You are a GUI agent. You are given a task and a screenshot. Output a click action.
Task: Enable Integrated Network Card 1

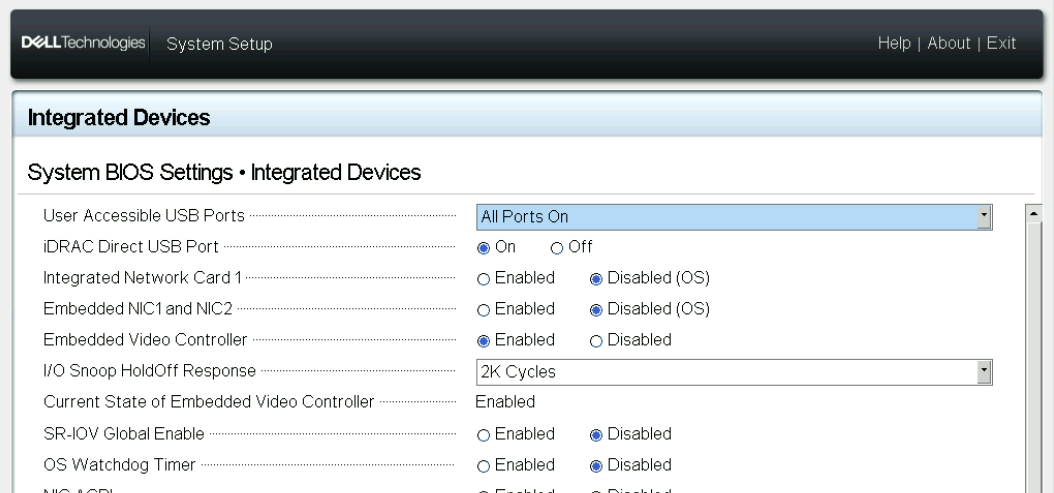(484, 278)
